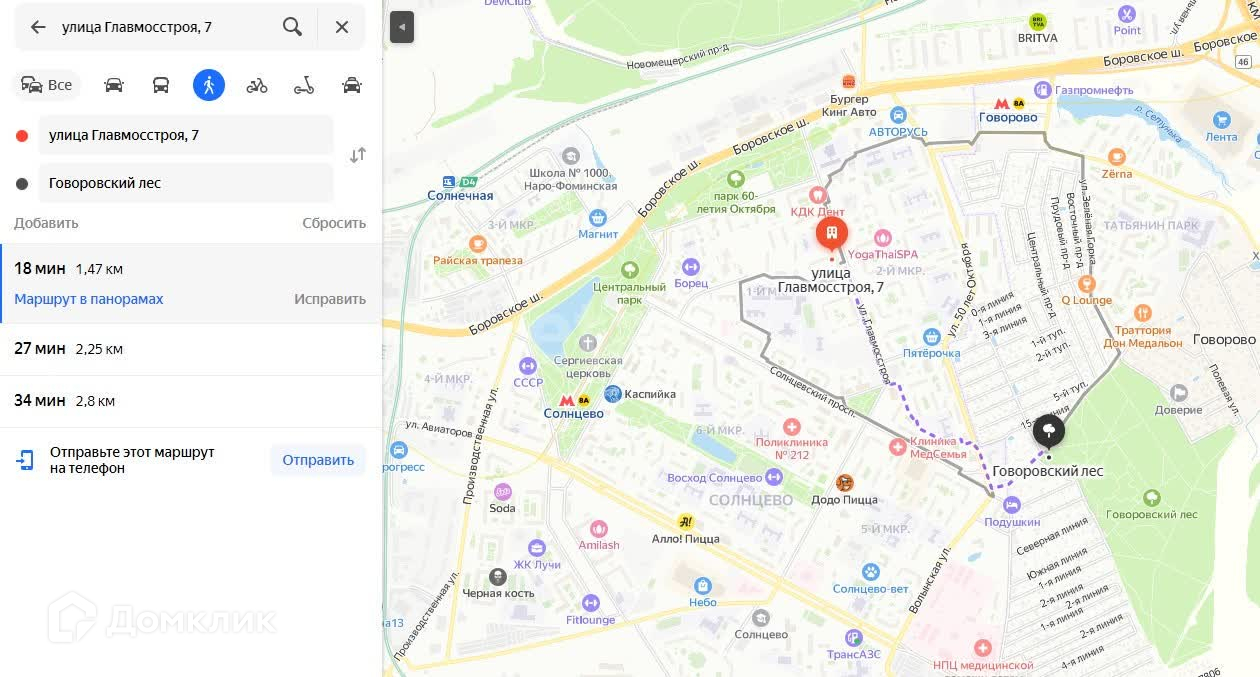Open the Черная кость marker
Viewport: 1260px width, 677px height.
pyautogui.click(x=498, y=577)
